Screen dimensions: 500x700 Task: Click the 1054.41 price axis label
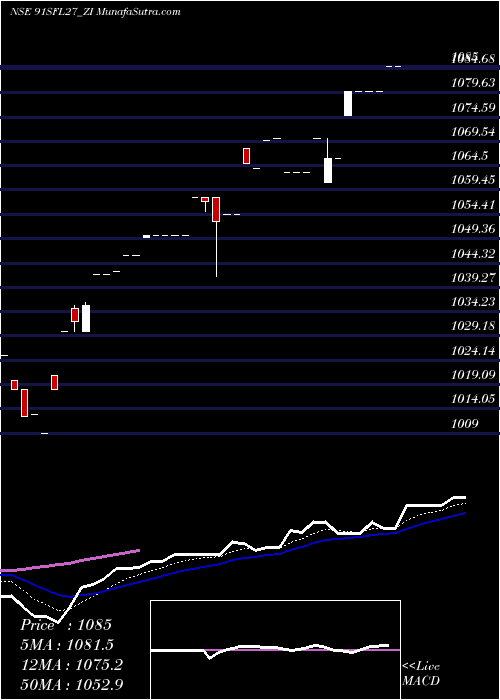pyautogui.click(x=473, y=204)
